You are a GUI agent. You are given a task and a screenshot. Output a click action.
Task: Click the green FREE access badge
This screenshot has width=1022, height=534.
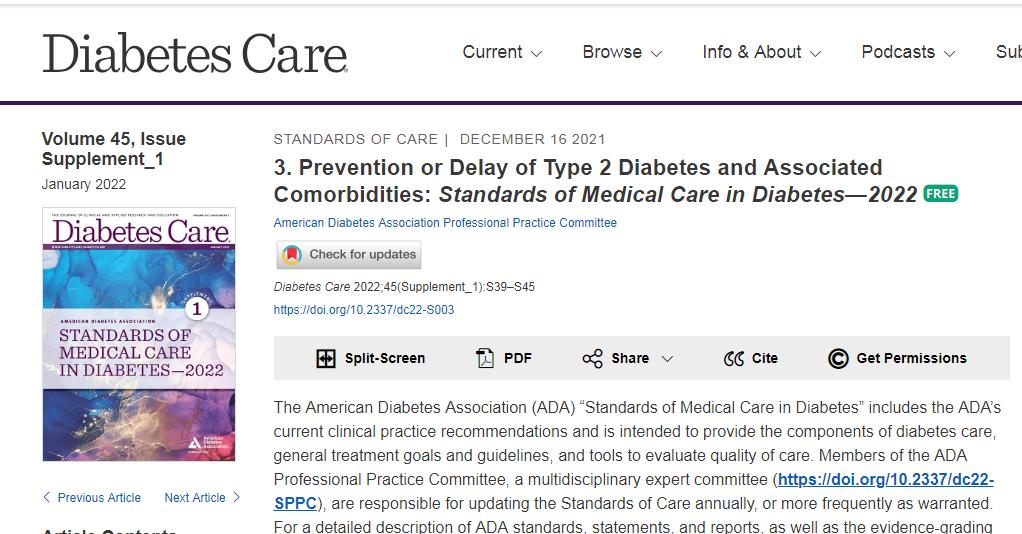[940, 193]
